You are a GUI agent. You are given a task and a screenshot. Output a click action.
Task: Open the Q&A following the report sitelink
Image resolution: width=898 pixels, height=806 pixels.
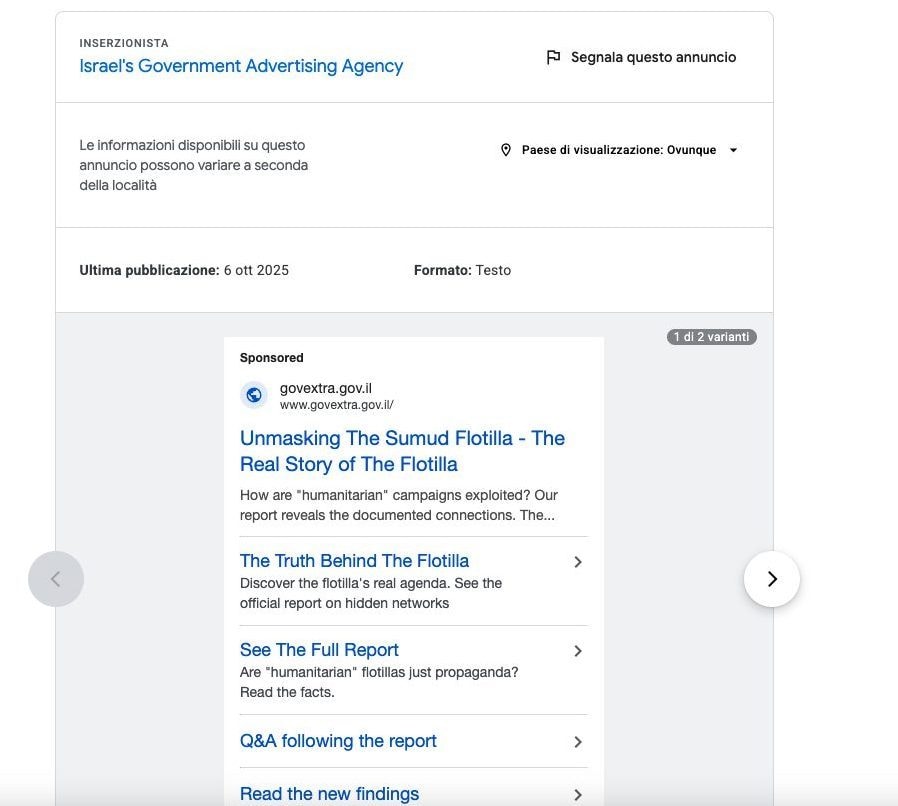pos(338,741)
